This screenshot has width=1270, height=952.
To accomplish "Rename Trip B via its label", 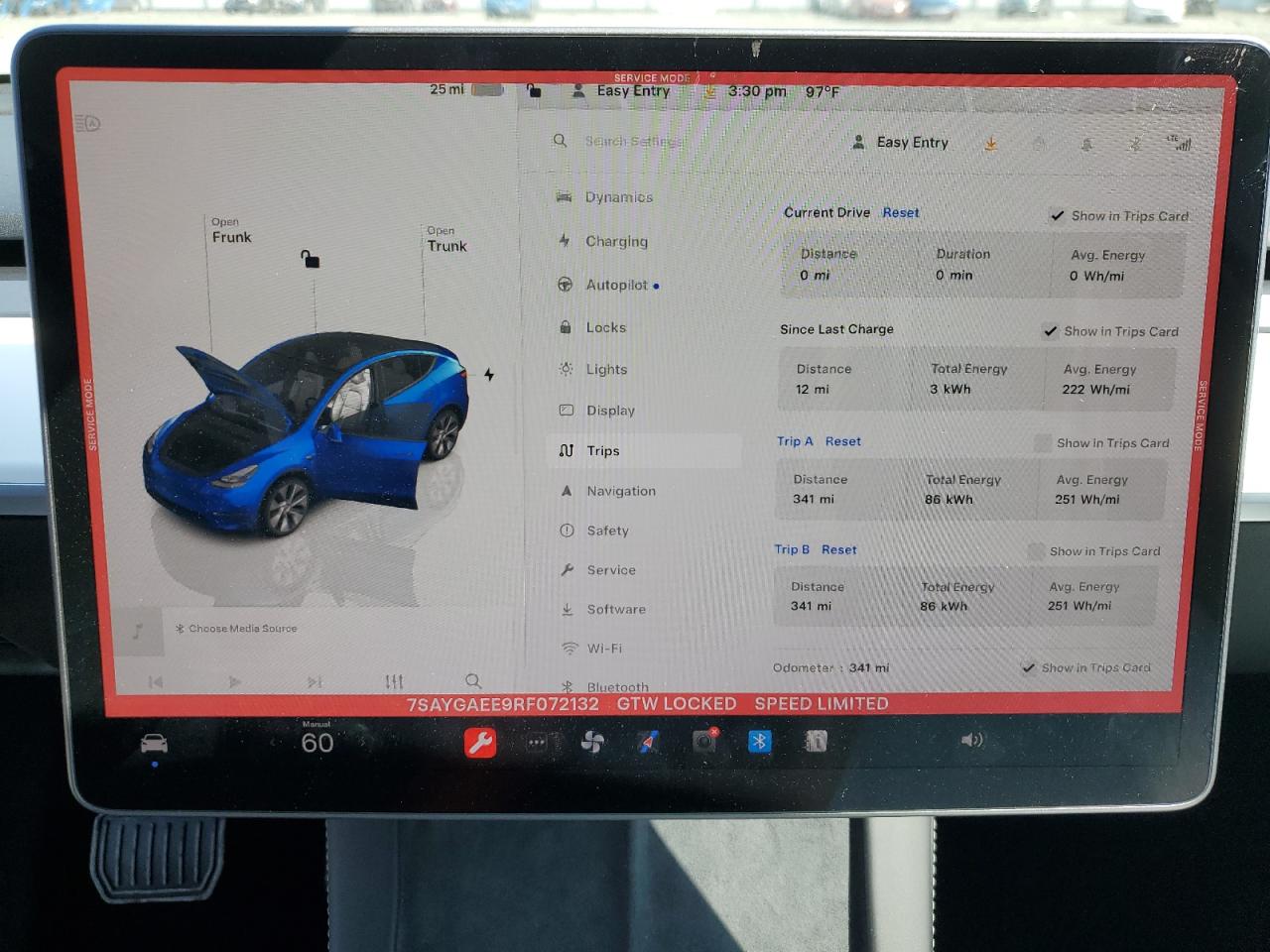I will tap(792, 549).
